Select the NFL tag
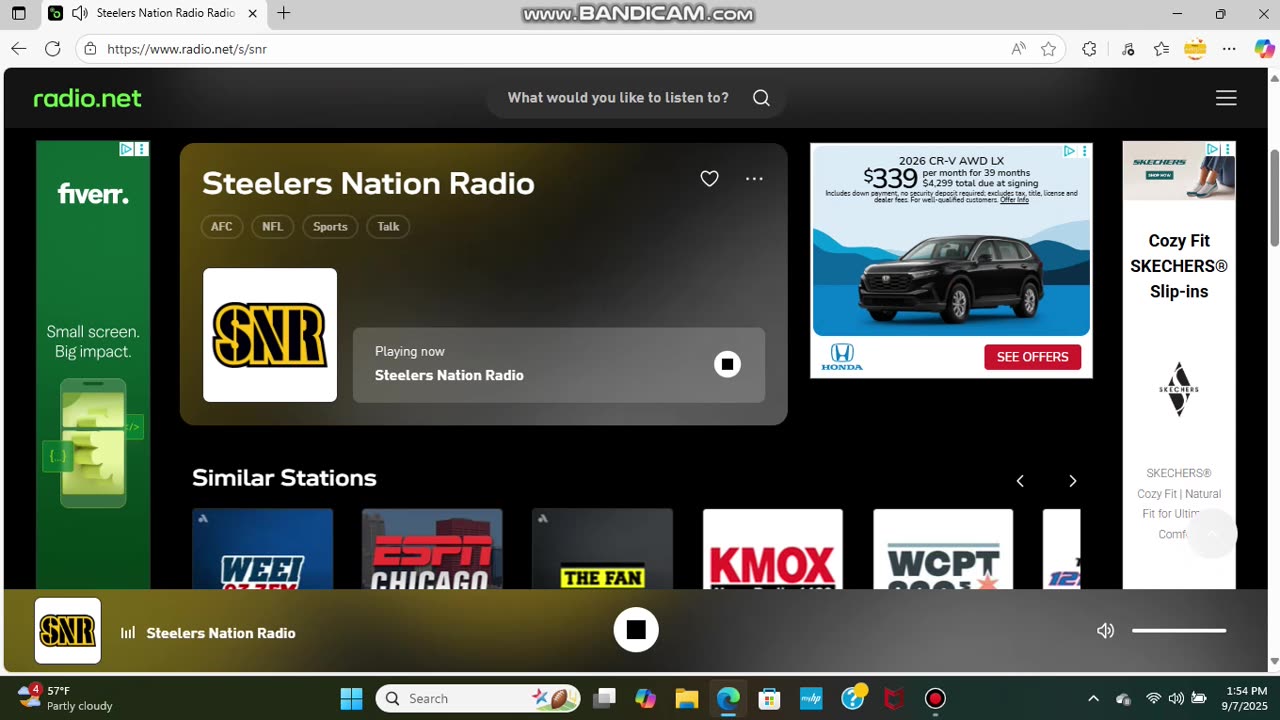The image size is (1280, 720). [x=272, y=227]
